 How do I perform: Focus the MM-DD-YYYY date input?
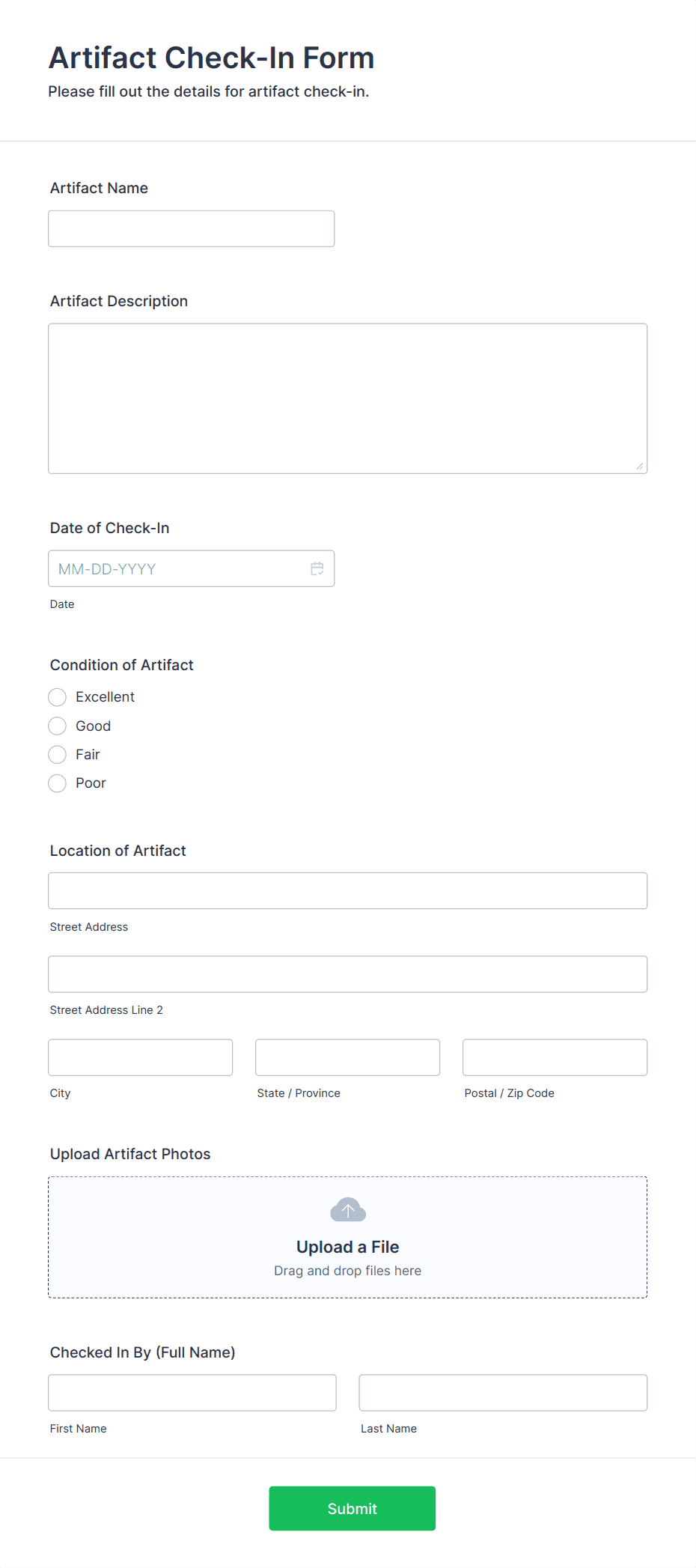[192, 568]
